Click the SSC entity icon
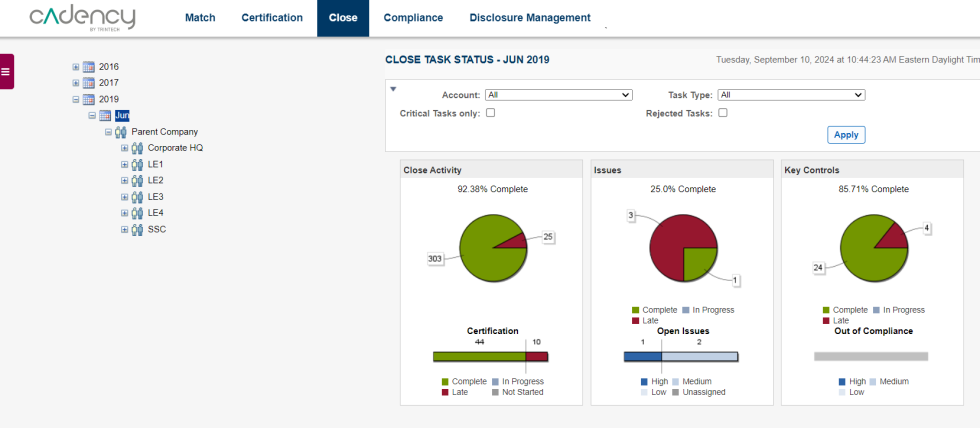 137,230
